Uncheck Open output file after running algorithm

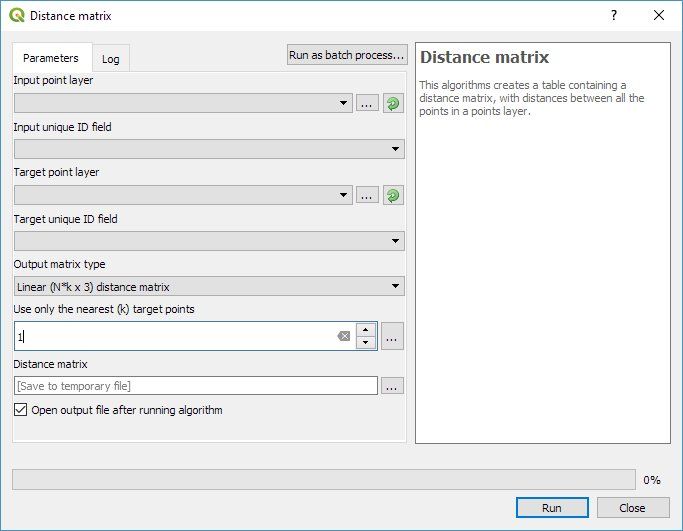point(21,410)
